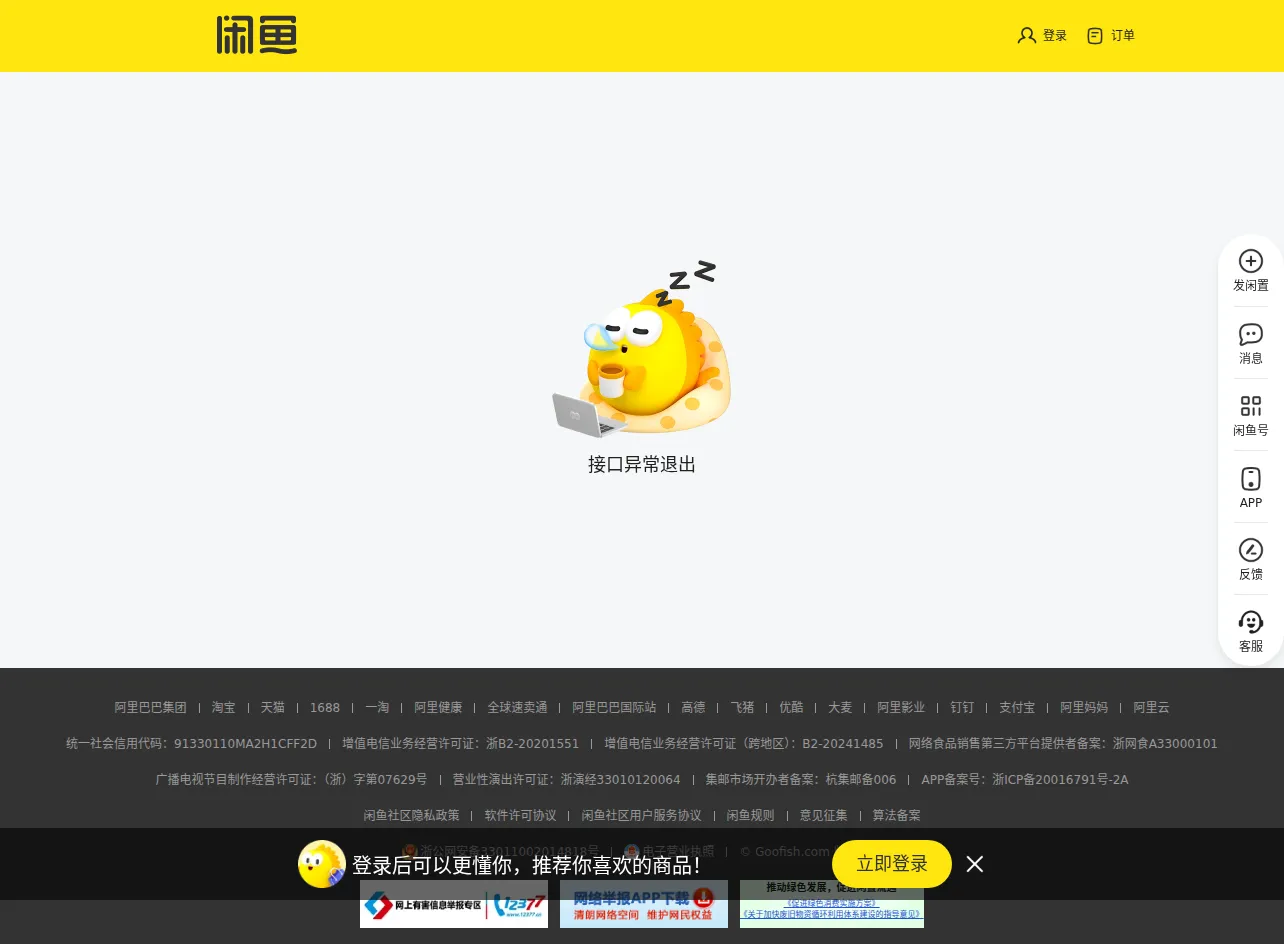Viewport: 1284px width, 944px height.
Task: Click the 闲鱼 logo in the header
Action: [x=257, y=35]
